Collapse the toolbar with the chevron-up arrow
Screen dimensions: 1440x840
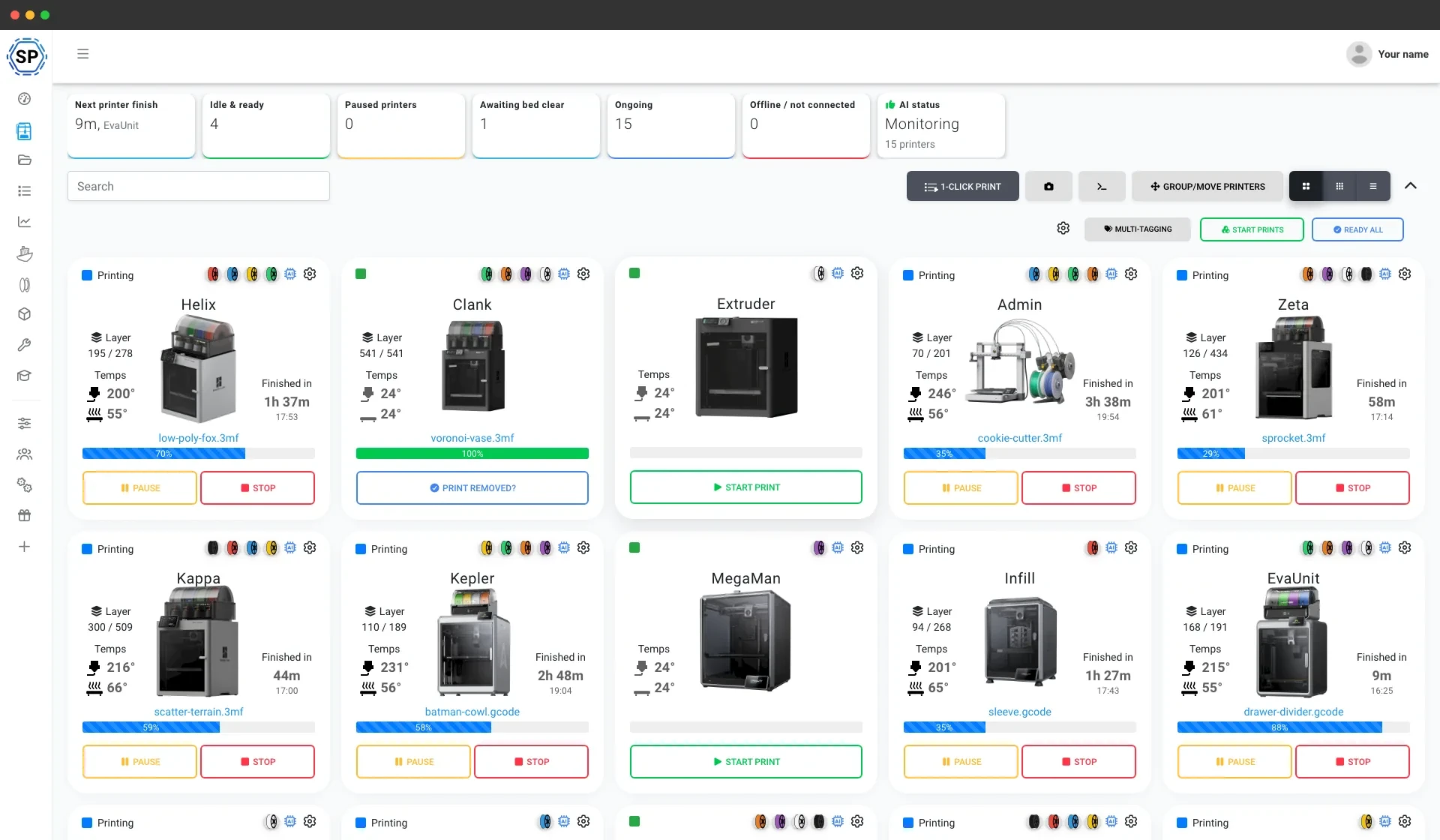(1411, 186)
